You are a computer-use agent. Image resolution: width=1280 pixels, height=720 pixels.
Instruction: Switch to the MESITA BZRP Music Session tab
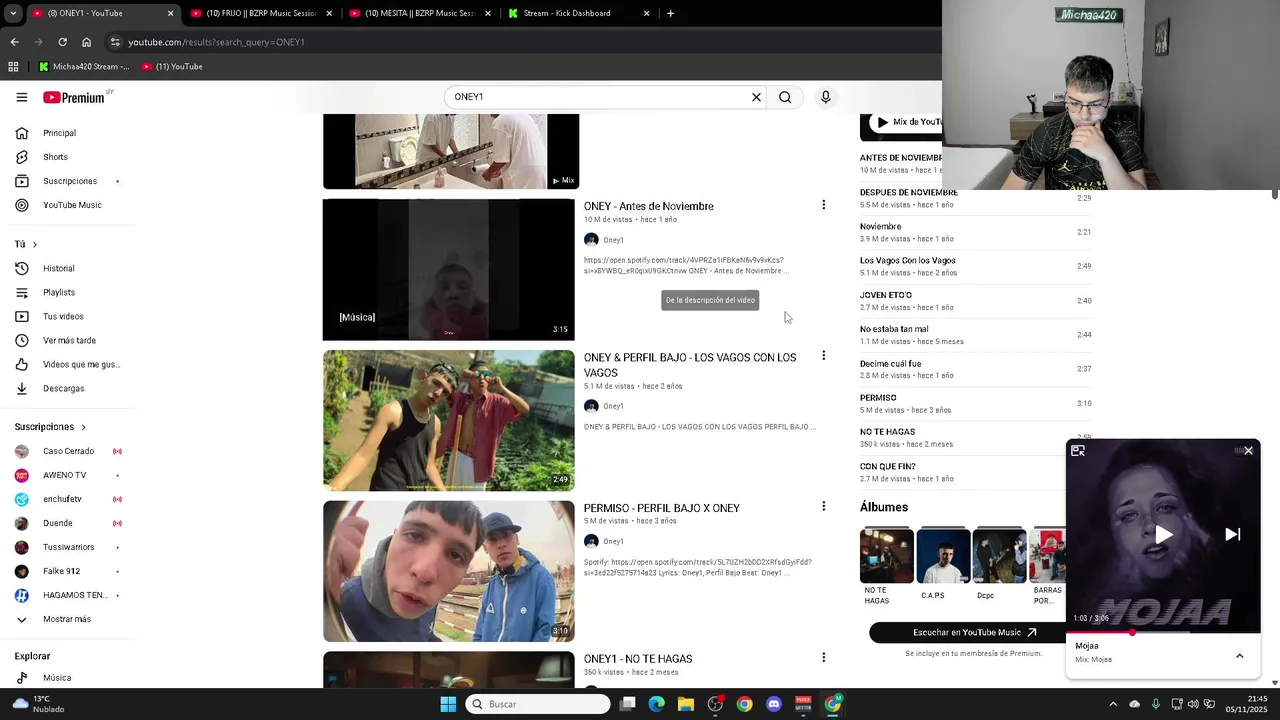click(420, 13)
